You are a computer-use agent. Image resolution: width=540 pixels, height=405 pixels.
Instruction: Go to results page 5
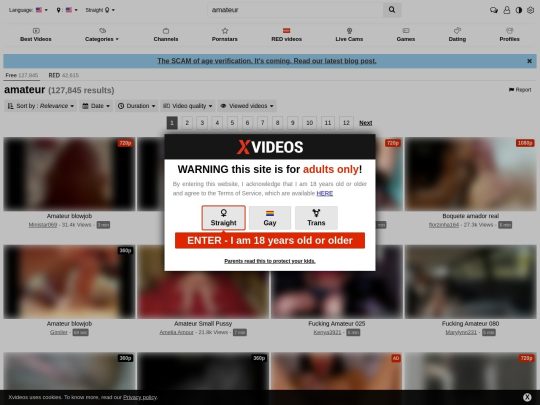(232, 123)
